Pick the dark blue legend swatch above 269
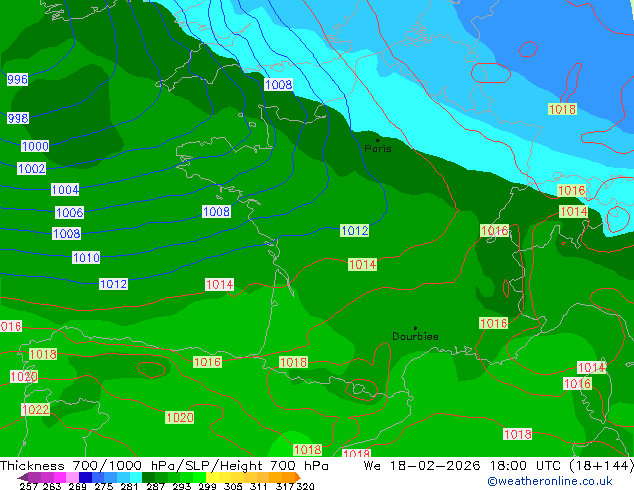634x490 pixels. pyautogui.click(x=85, y=477)
